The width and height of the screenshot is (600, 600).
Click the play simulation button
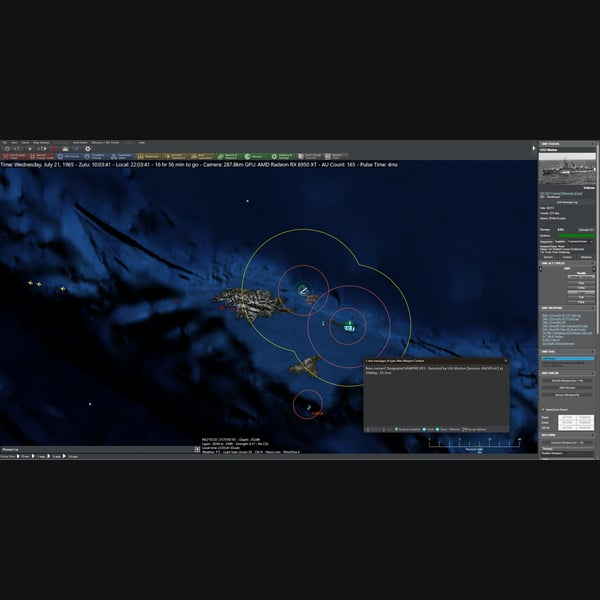pos(30,149)
